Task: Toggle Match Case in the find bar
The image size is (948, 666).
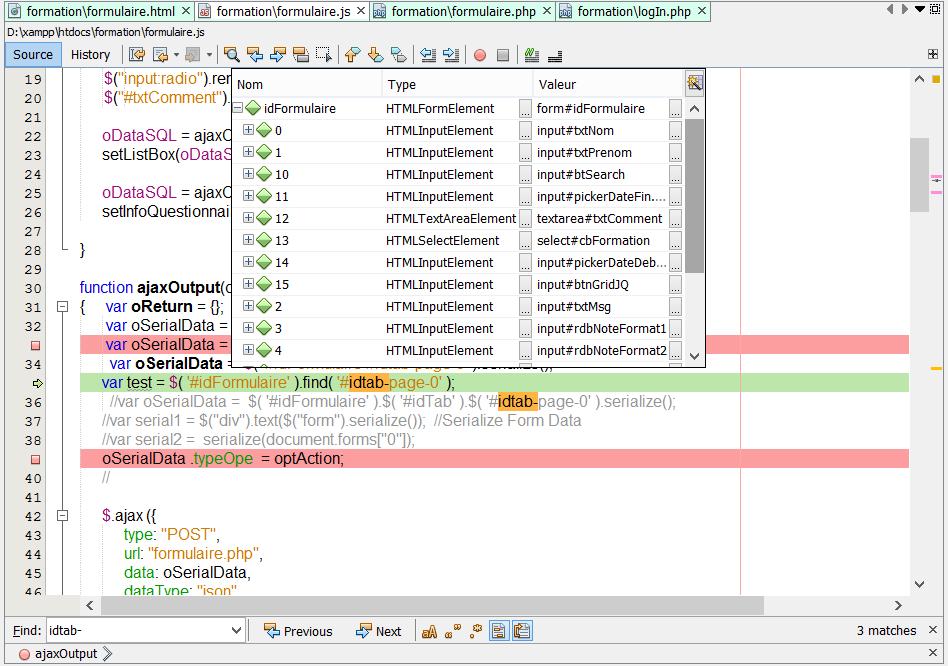Action: coord(429,632)
